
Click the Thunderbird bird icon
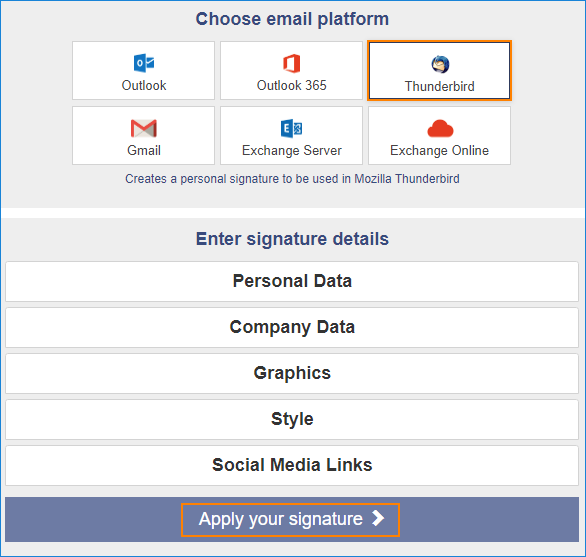coord(440,64)
